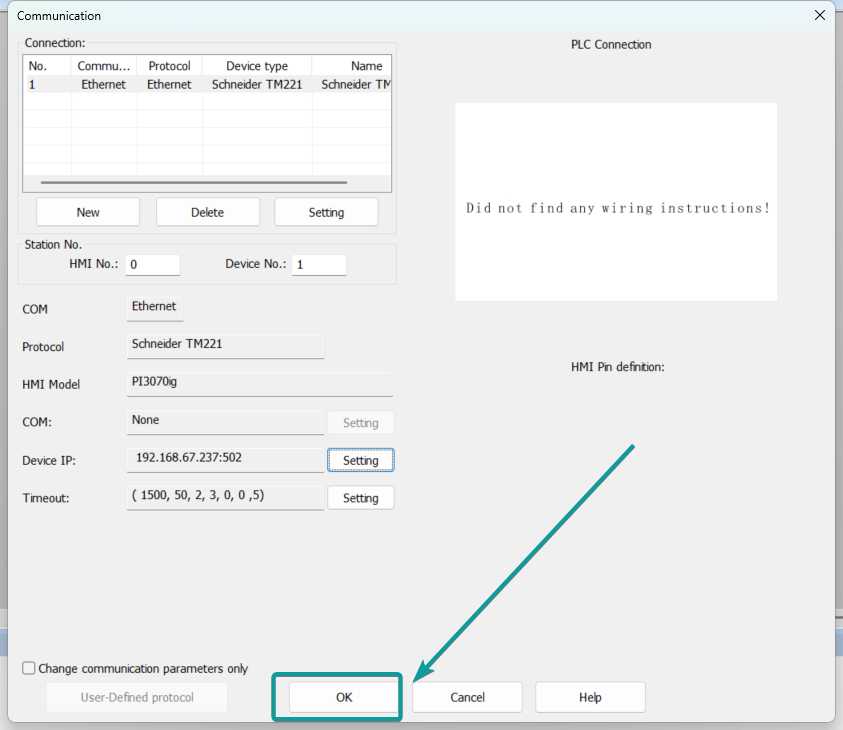Screen dimensions: 843x730
Task: Click the Device IP address field
Action: tap(225, 458)
